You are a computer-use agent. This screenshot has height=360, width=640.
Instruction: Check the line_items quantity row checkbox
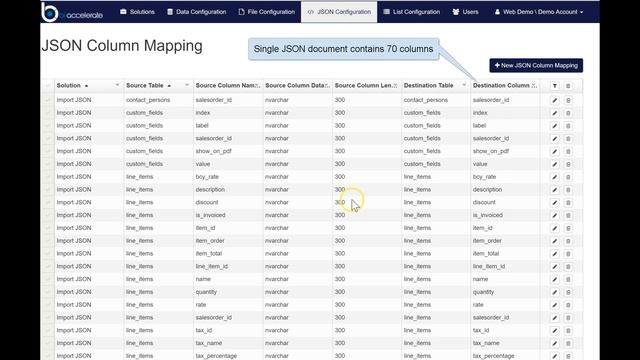(x=48, y=292)
